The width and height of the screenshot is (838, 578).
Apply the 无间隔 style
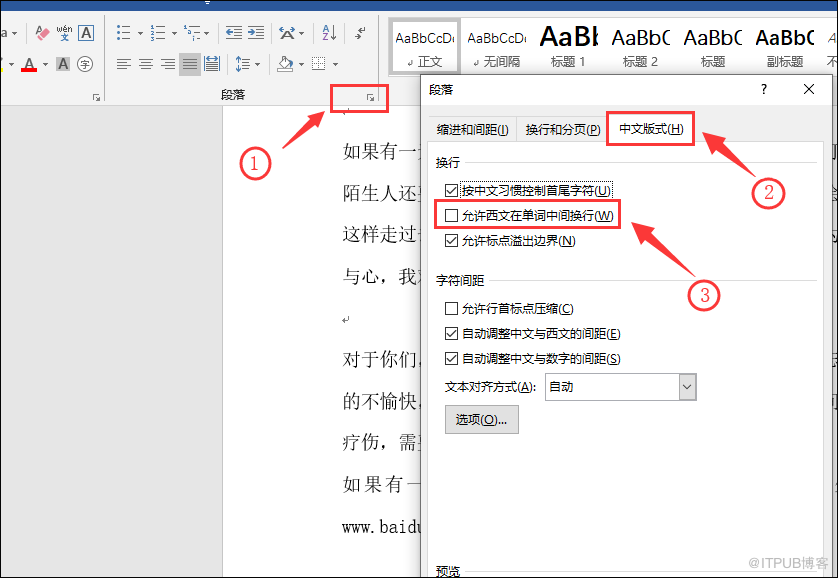pos(497,47)
